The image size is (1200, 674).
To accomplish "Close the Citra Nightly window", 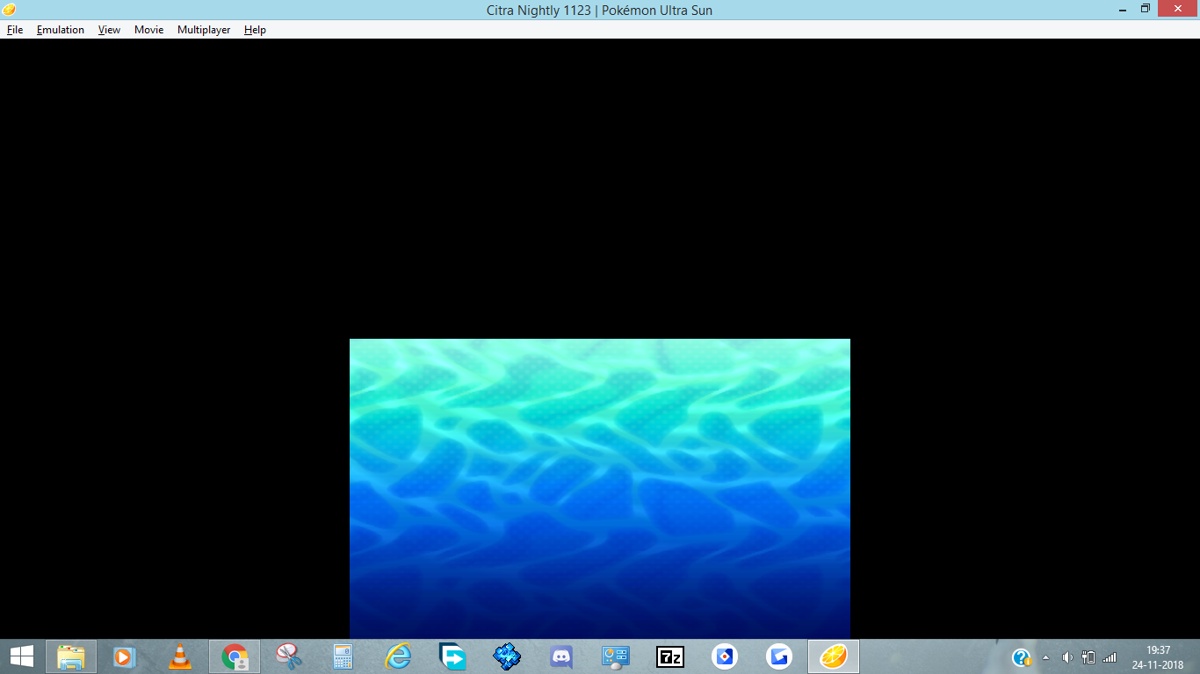I will pyautogui.click(x=1178, y=9).
